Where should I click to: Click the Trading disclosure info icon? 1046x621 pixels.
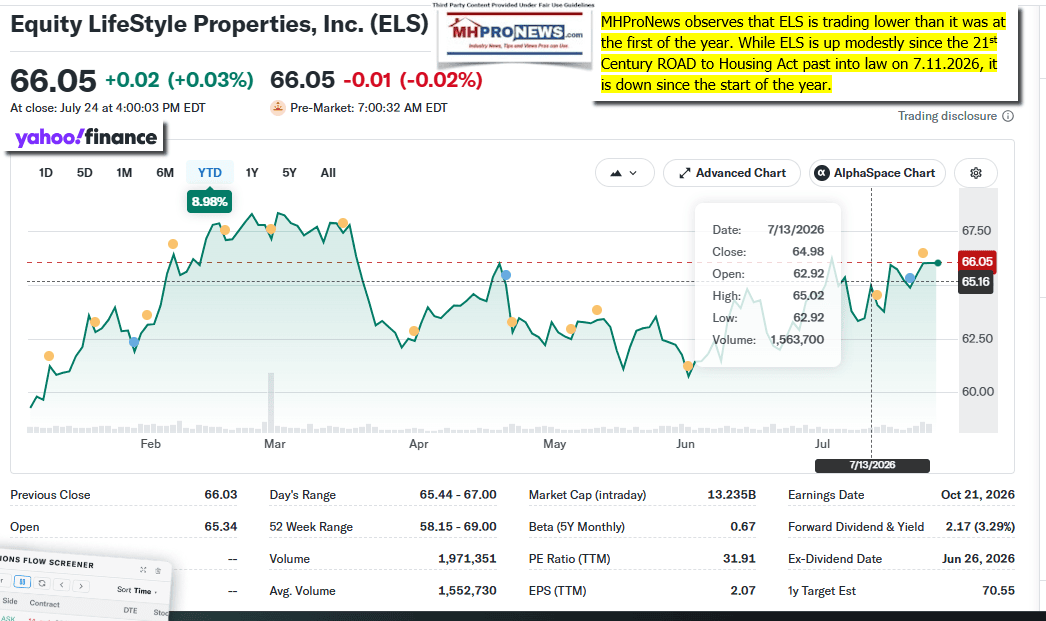tap(1008, 116)
